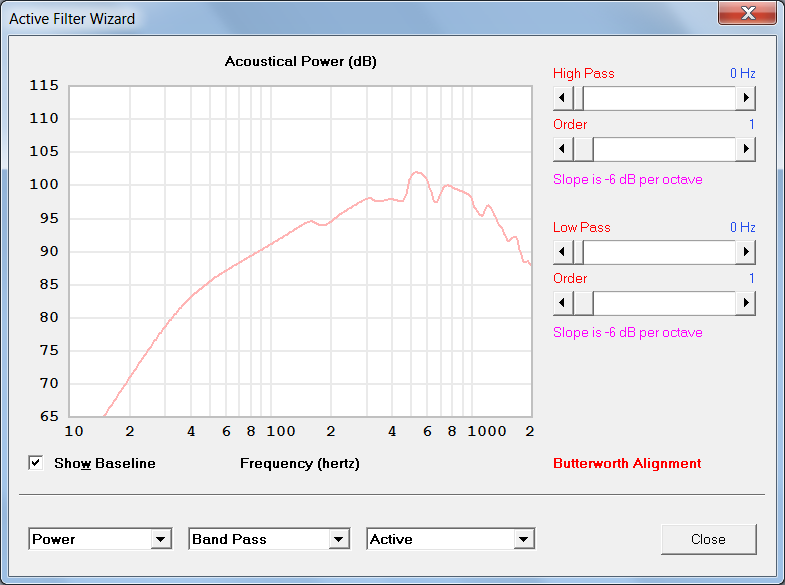Click left arrow of Low Pass frequency scrollbar
The width and height of the screenshot is (785, 585).
click(x=563, y=252)
